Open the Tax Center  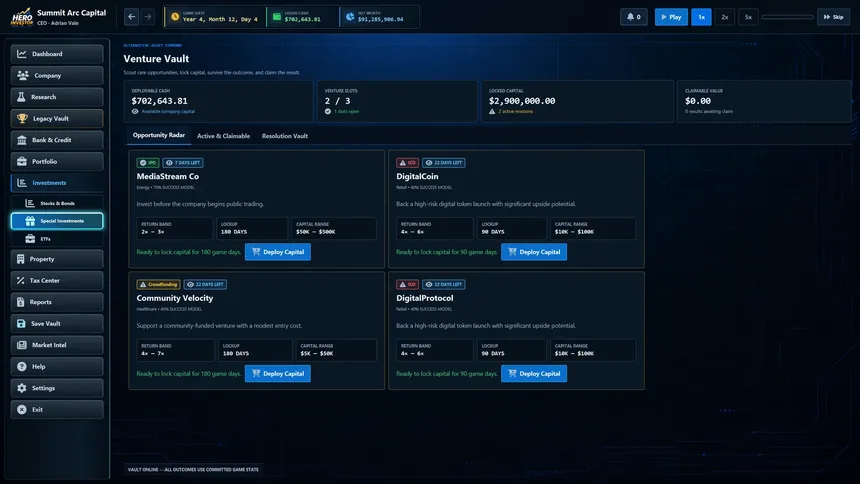(x=56, y=280)
